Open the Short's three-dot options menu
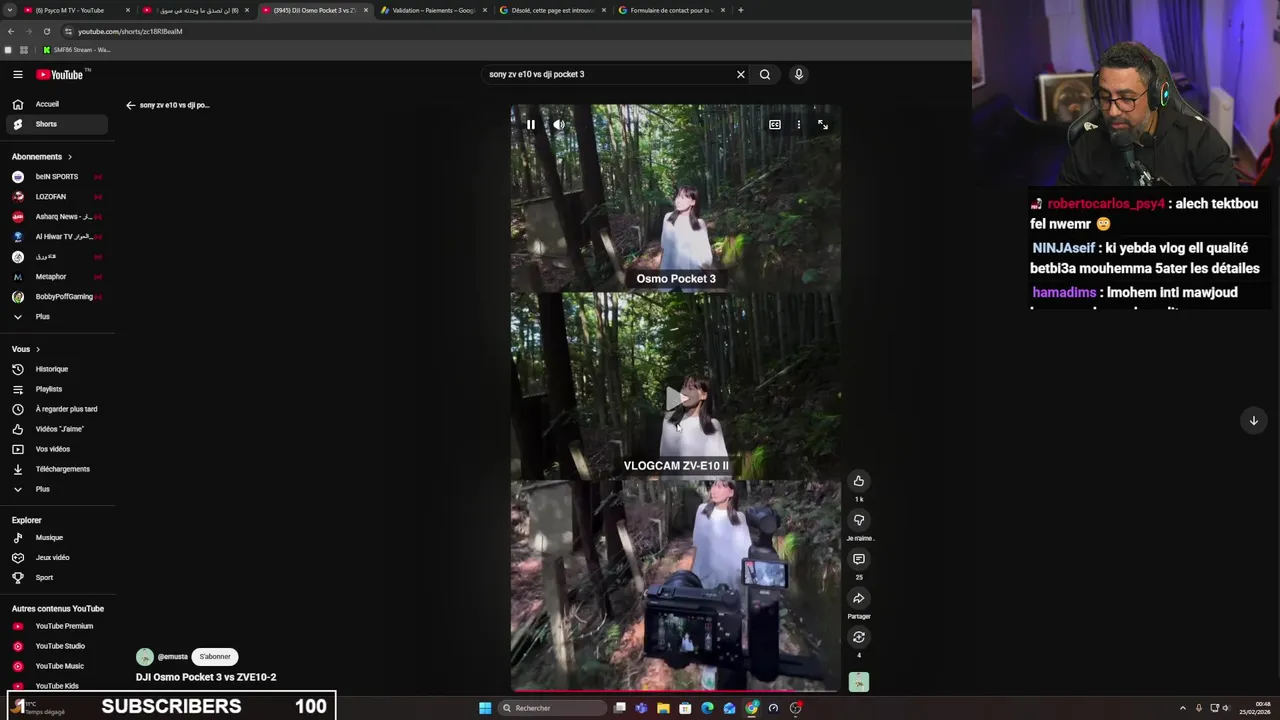Screen dimensions: 1280x720 point(798,125)
